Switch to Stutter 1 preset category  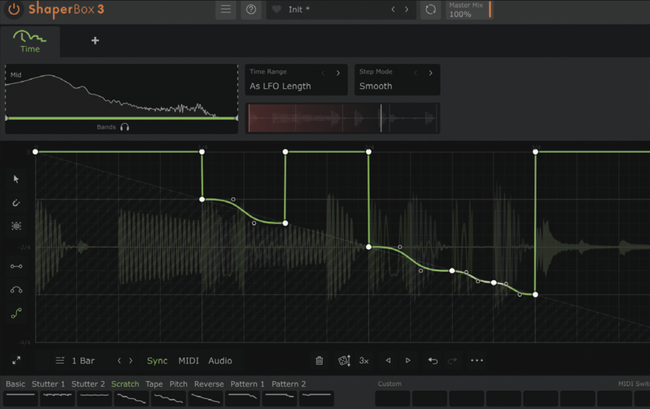click(48, 384)
